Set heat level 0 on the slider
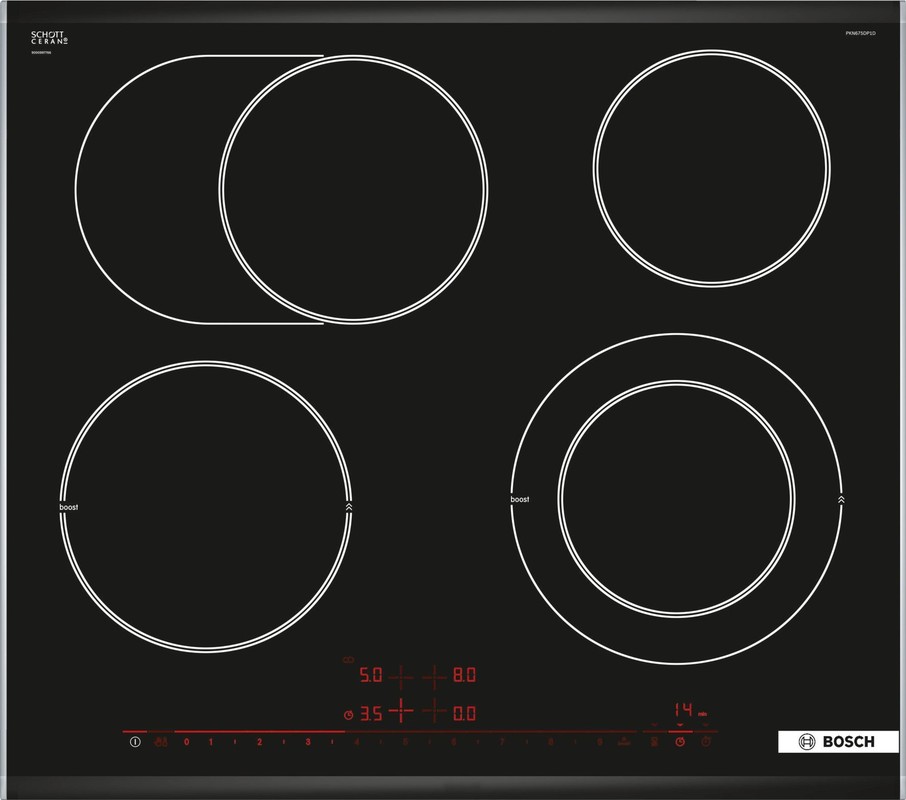The image size is (906, 800). (186, 742)
